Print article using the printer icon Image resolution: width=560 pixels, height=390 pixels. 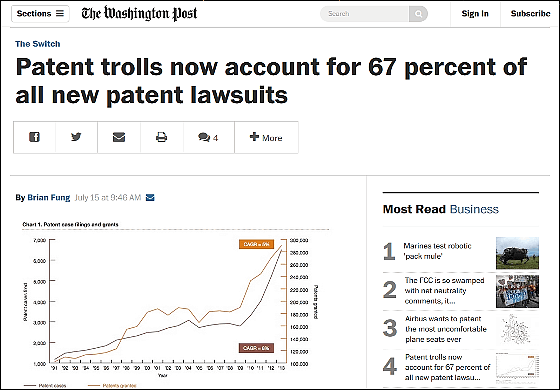(161, 137)
